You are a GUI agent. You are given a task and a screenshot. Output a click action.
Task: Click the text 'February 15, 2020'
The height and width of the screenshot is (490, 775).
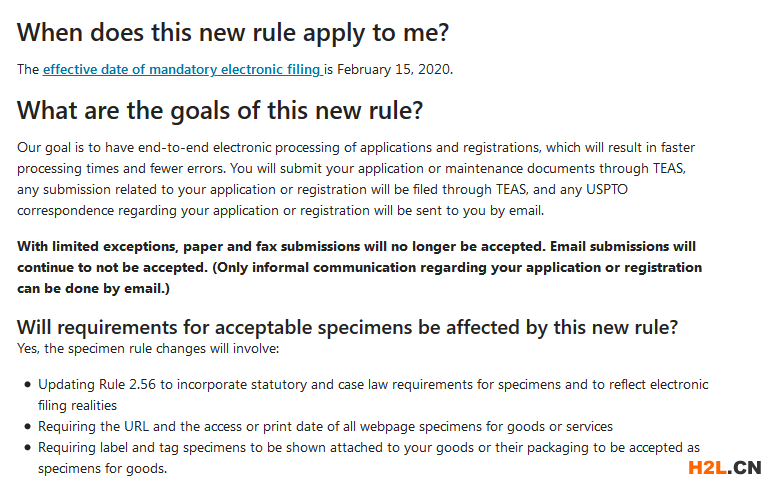tap(393, 69)
